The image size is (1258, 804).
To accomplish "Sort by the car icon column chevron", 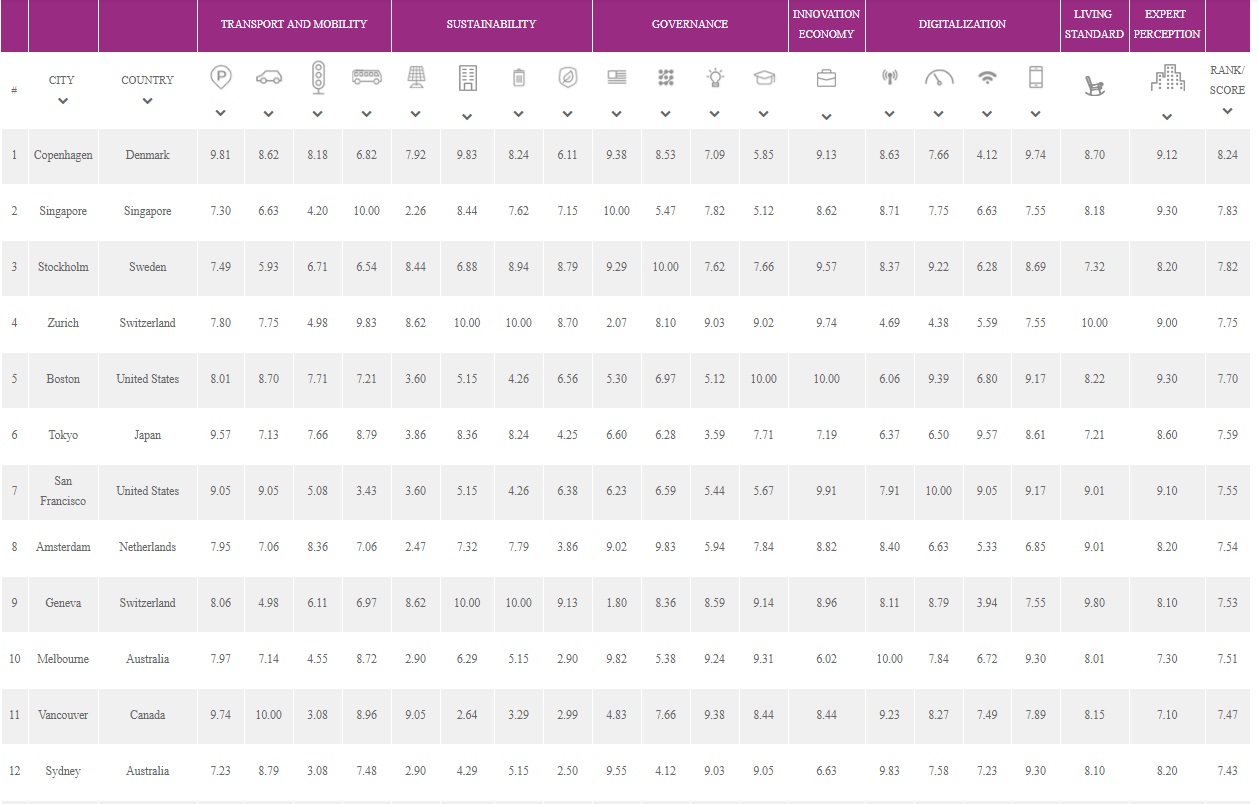I will tap(268, 114).
